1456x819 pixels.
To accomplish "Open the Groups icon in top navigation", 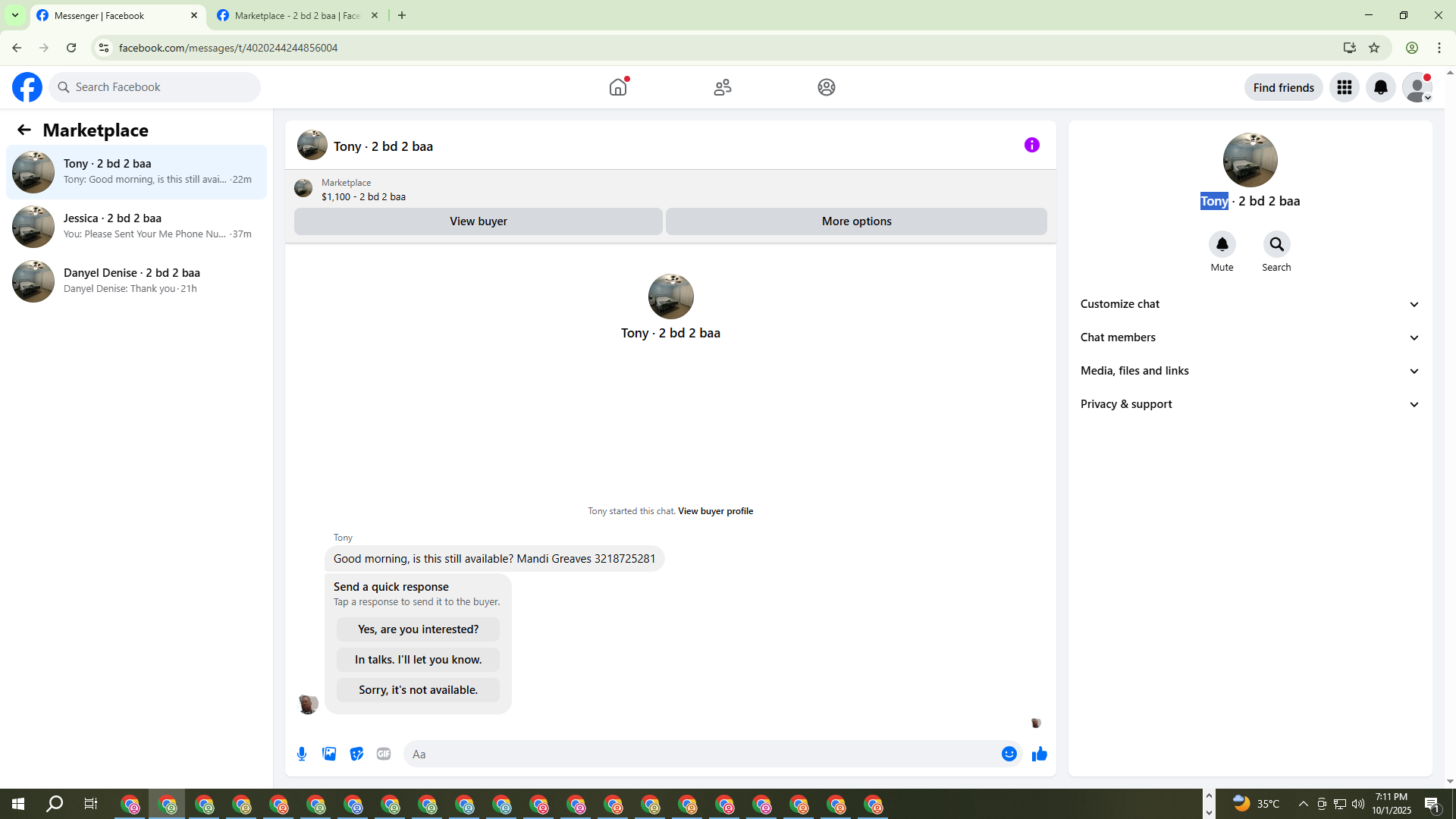I will coord(827,87).
